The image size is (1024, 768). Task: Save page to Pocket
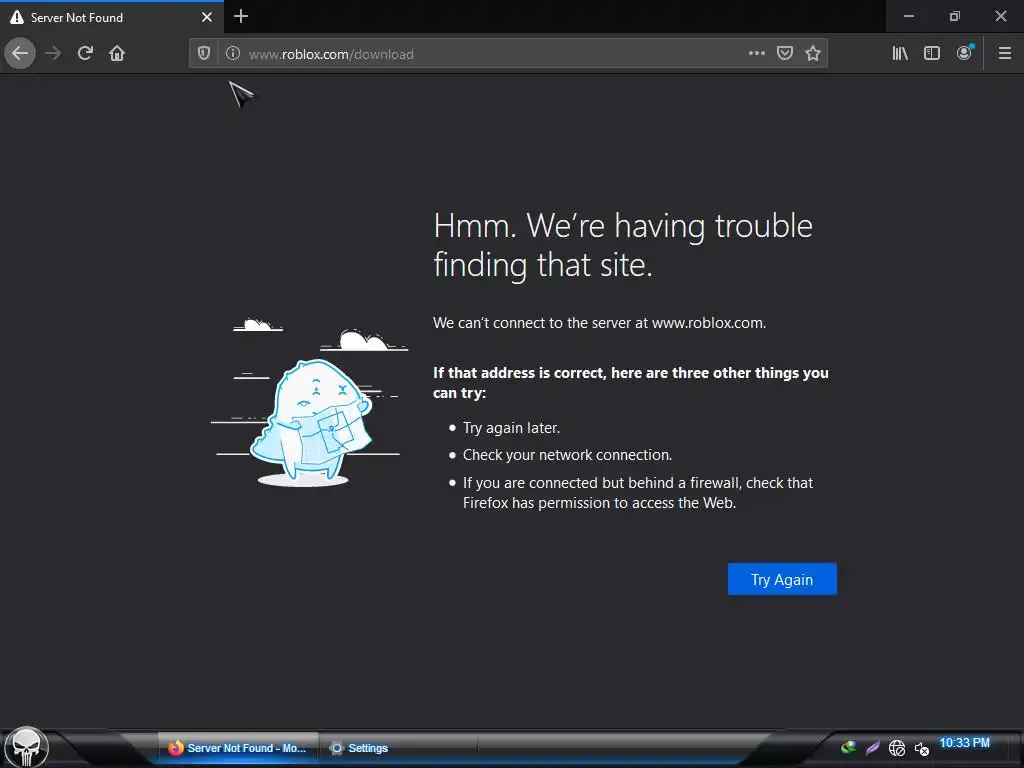point(784,53)
